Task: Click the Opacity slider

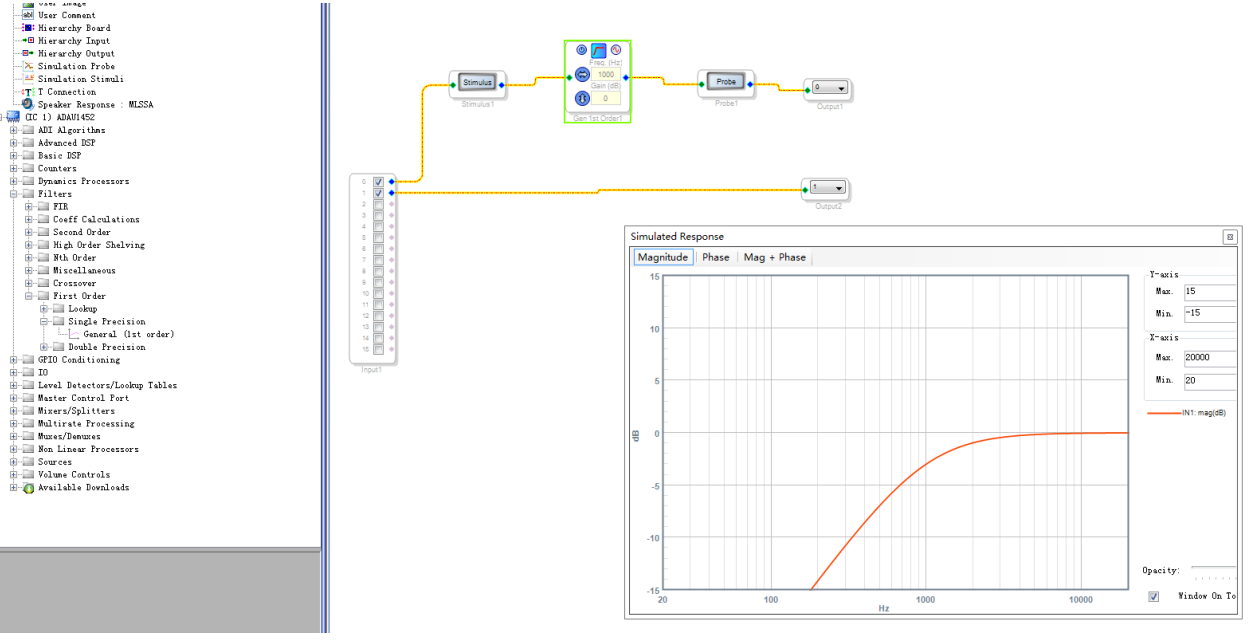Action: [x=1214, y=572]
